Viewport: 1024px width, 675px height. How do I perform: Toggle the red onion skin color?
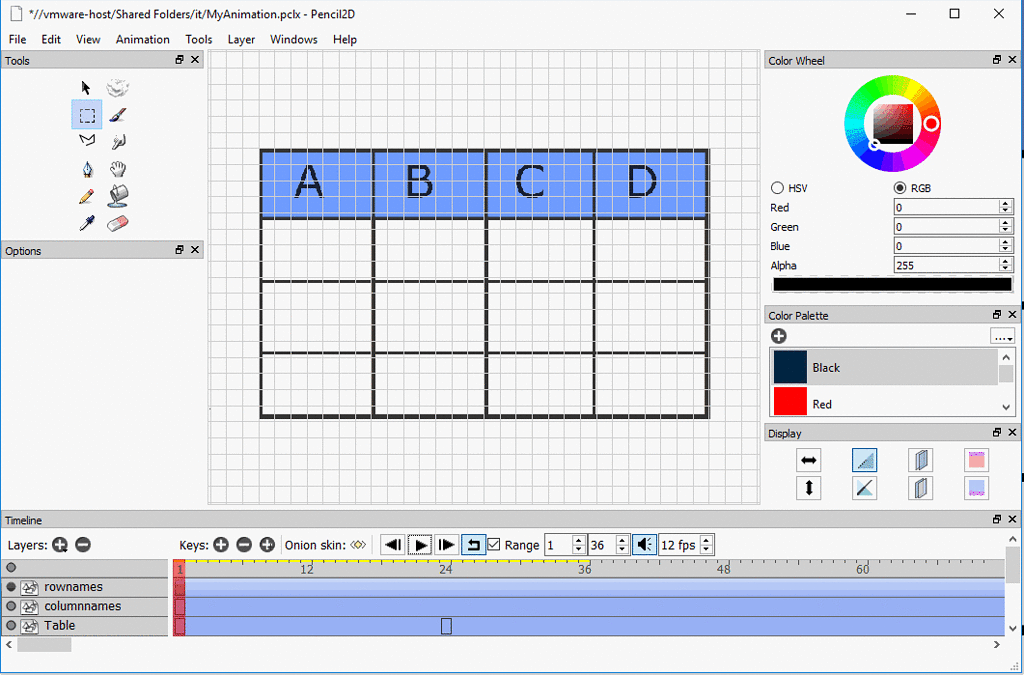(976, 460)
